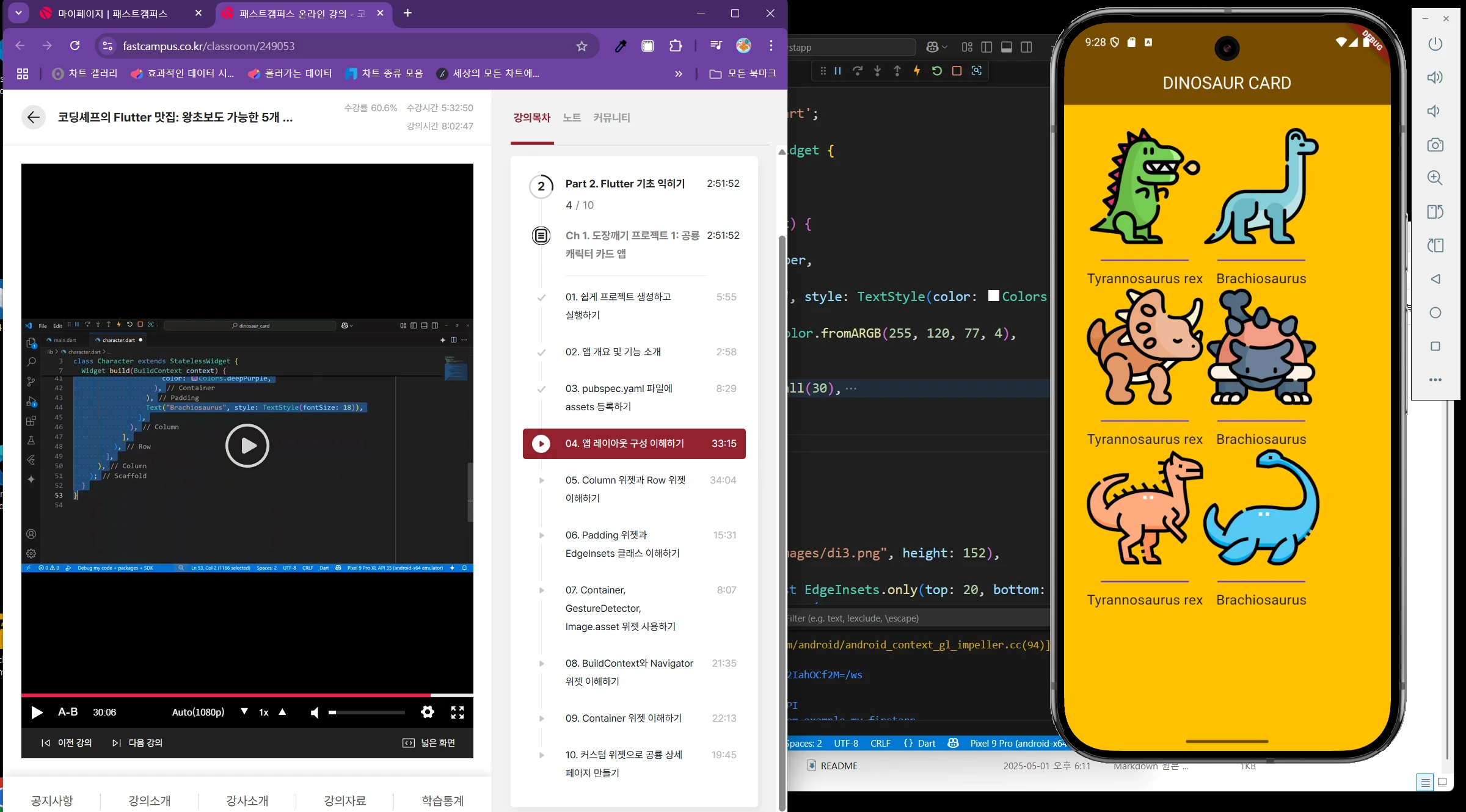Click the emulator volume up icon
This screenshot has height=812, width=1466.
(1435, 78)
